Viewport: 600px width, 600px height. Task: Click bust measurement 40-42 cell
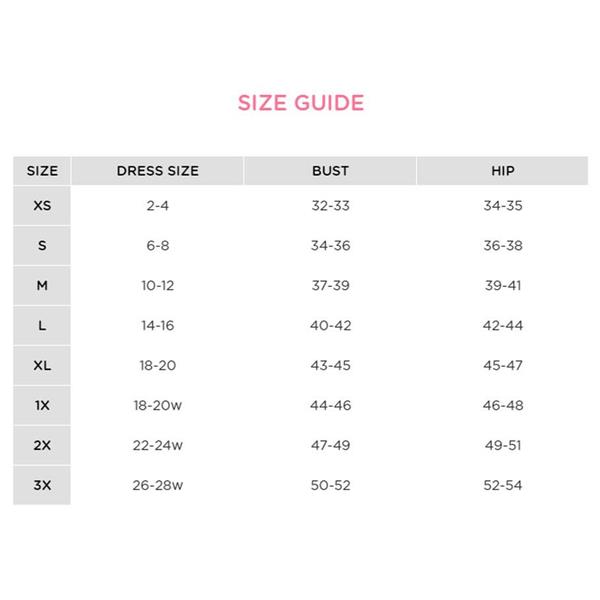[x=330, y=326]
